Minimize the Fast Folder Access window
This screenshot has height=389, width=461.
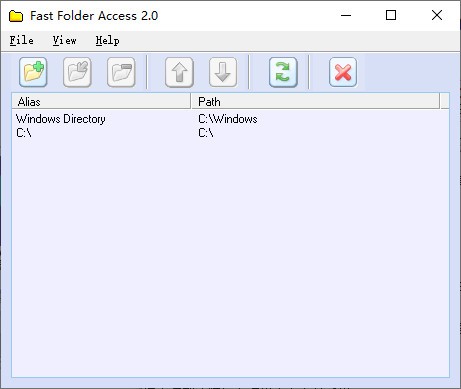point(346,15)
